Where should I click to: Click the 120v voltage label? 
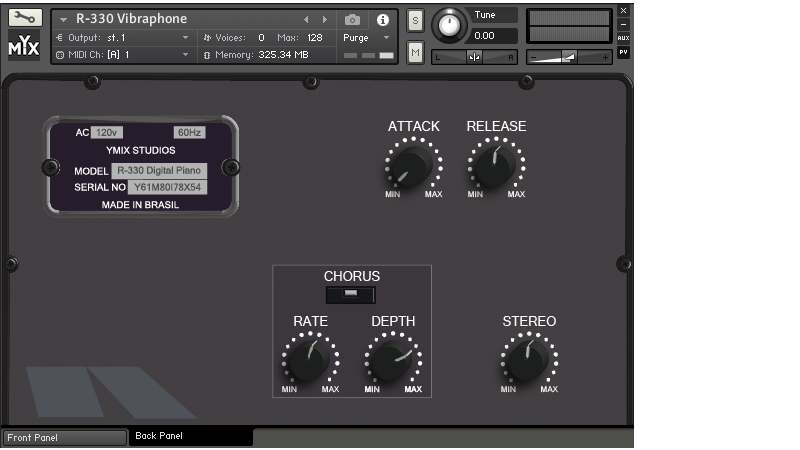[107, 133]
